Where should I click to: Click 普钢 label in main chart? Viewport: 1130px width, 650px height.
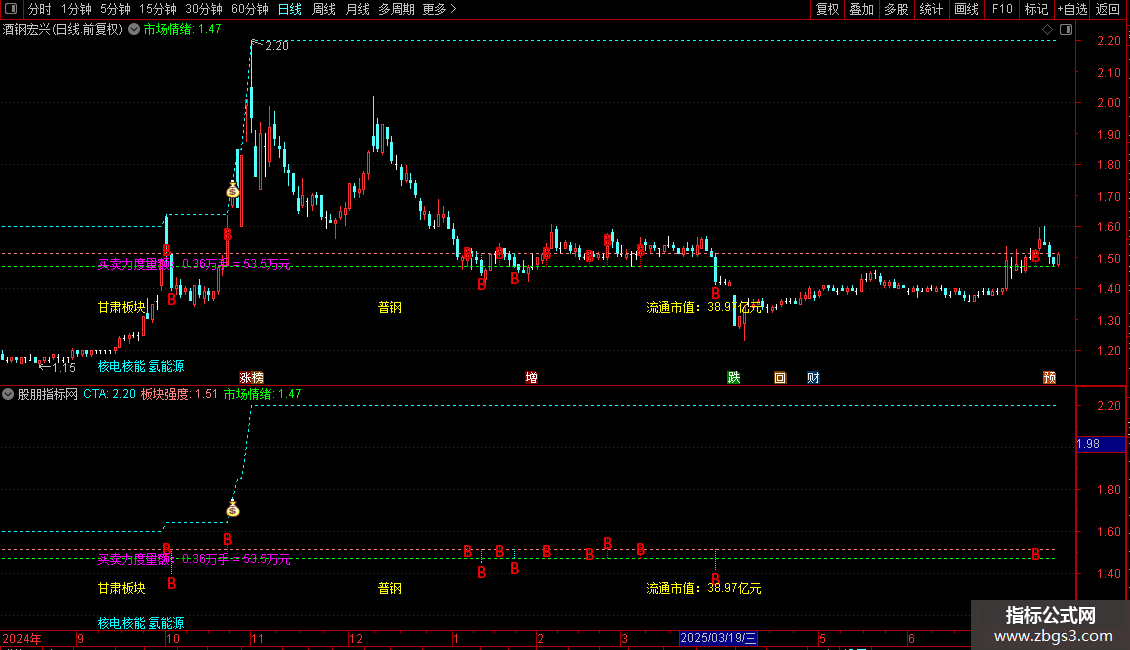pyautogui.click(x=390, y=308)
